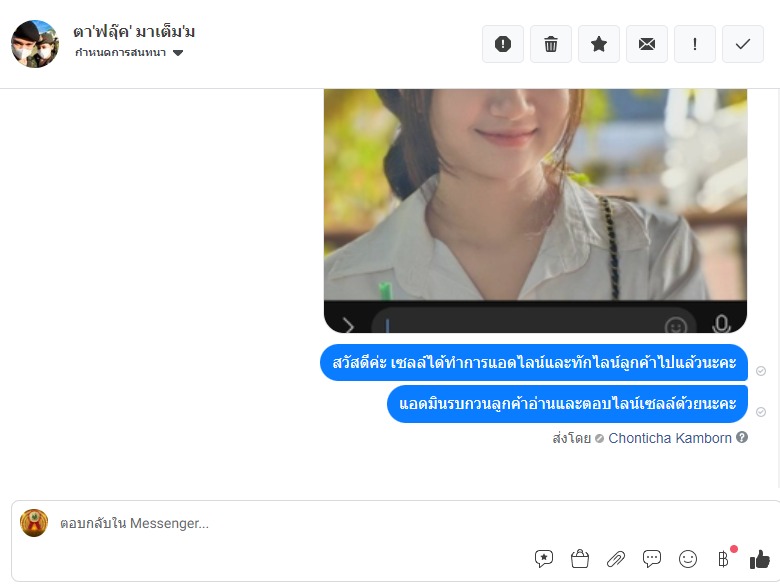
Task: Click customer name ตา'ฟลุ๊ค' มาเต็ม'ม
Action: (134, 32)
